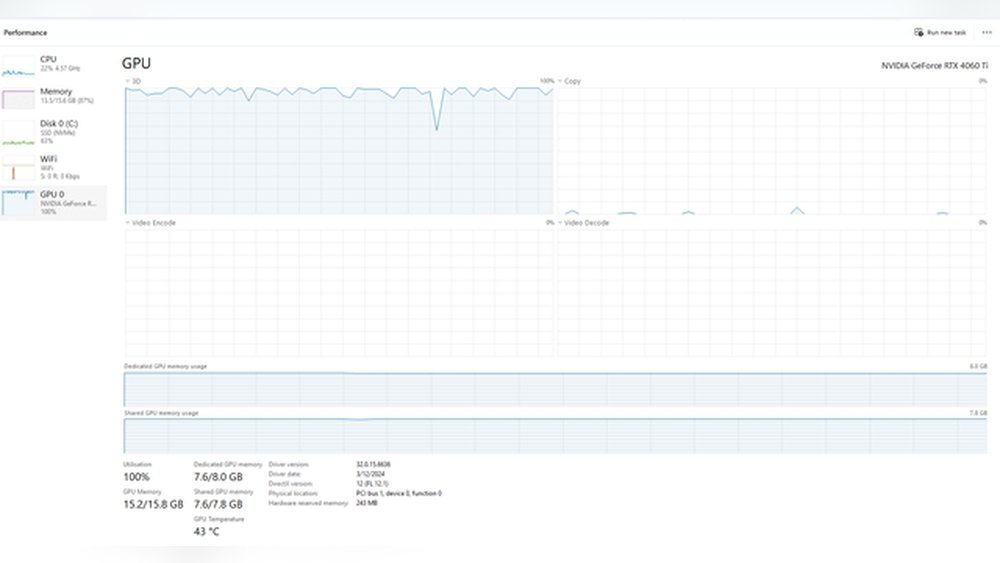
Task: Select the Disk 0 (C:) label in sidebar
Action: (59, 123)
